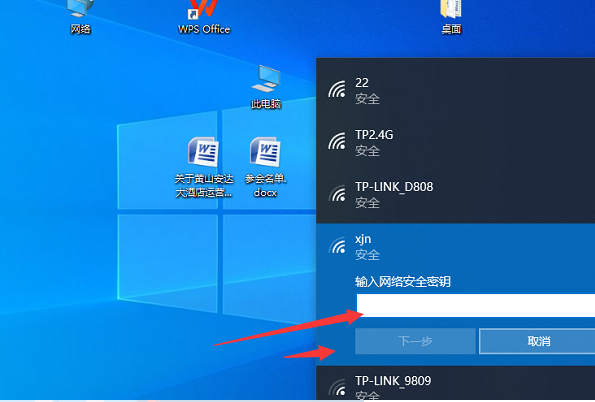Image resolution: width=595 pixels, height=402 pixels.
Task: Click the Wi-Fi icon beside TP-LINK_9809
Action: point(337,387)
